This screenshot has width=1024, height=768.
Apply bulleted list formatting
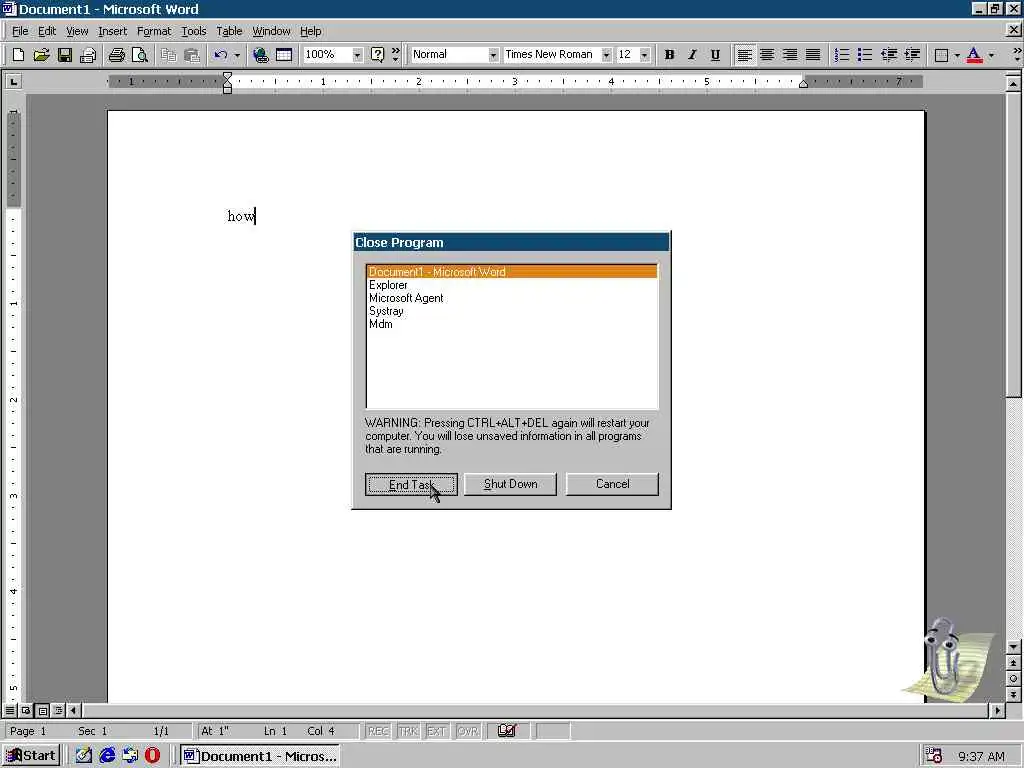[x=865, y=55]
